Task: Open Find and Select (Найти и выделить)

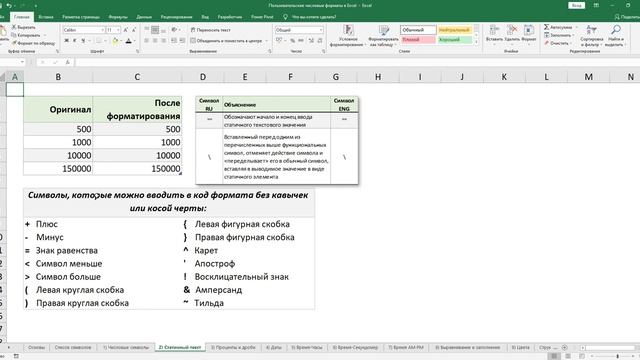Action: tap(616, 36)
